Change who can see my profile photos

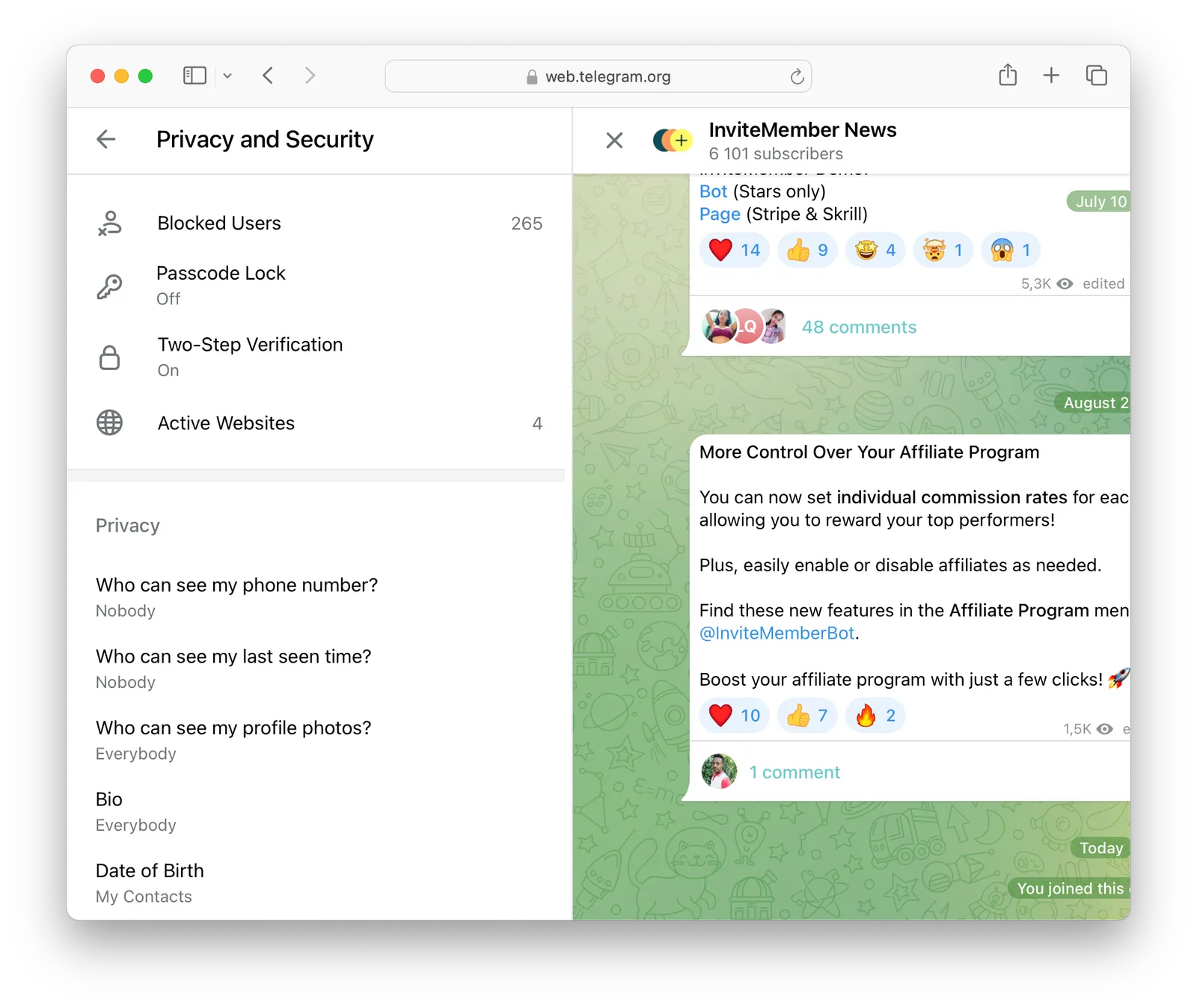click(319, 740)
